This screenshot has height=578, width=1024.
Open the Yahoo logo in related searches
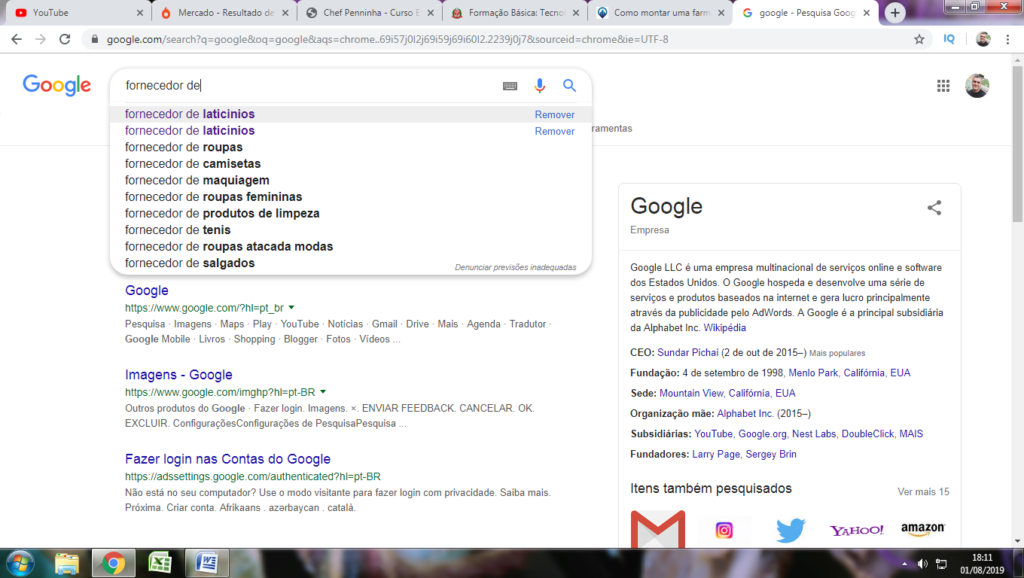pyautogui.click(x=856, y=530)
